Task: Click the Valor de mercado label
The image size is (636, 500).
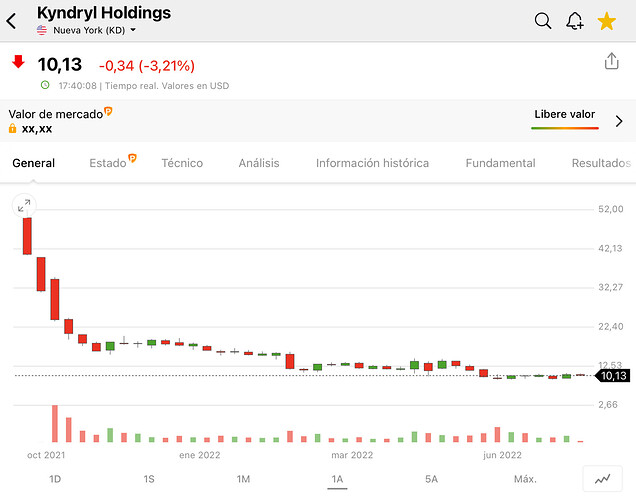Action: pyautogui.click(x=56, y=114)
